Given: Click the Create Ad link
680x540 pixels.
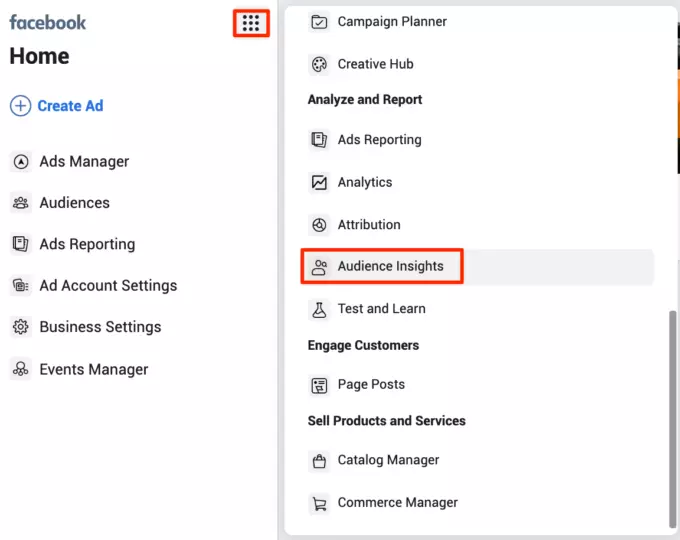Looking at the screenshot, I should click(70, 106).
